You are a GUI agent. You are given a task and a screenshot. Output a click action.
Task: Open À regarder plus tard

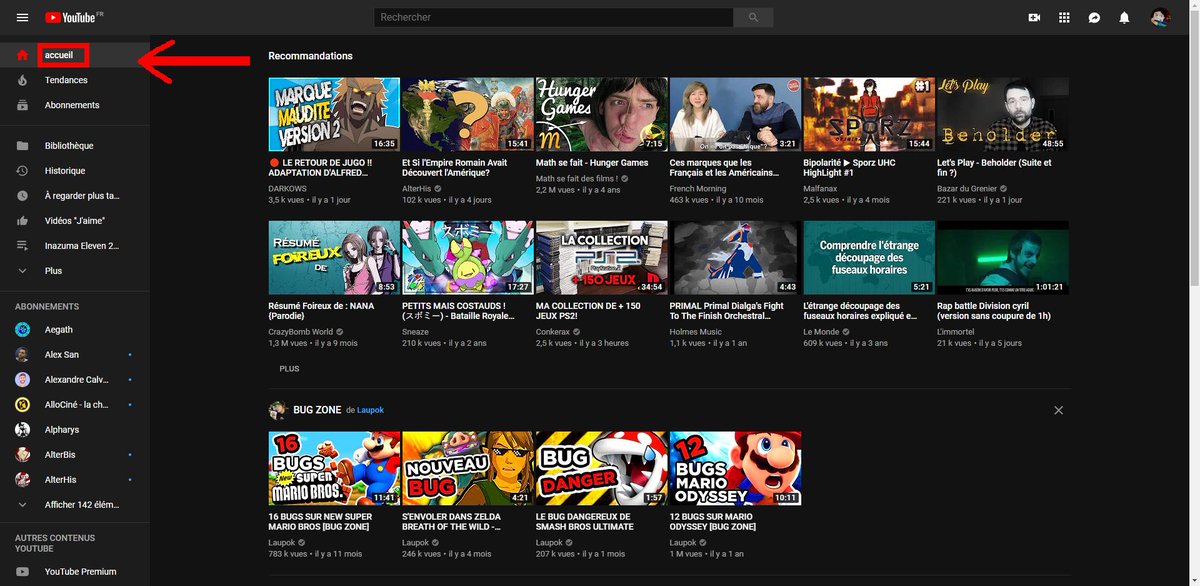(x=82, y=196)
